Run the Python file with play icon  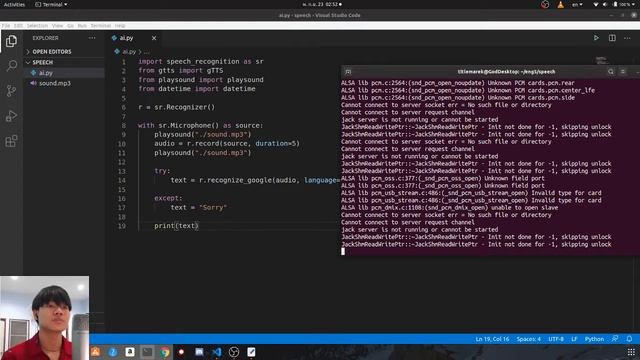596,38
